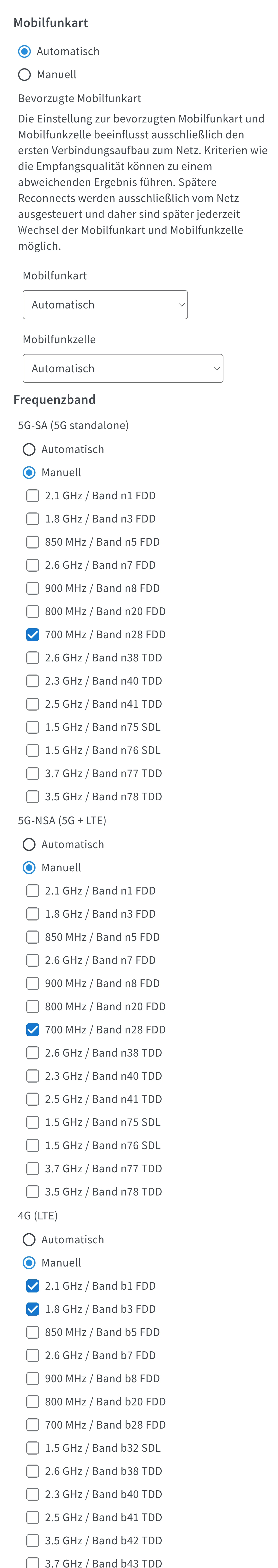Disable 1.8 GHz Band b3 FDD
278x1568 pixels.
[33, 1309]
